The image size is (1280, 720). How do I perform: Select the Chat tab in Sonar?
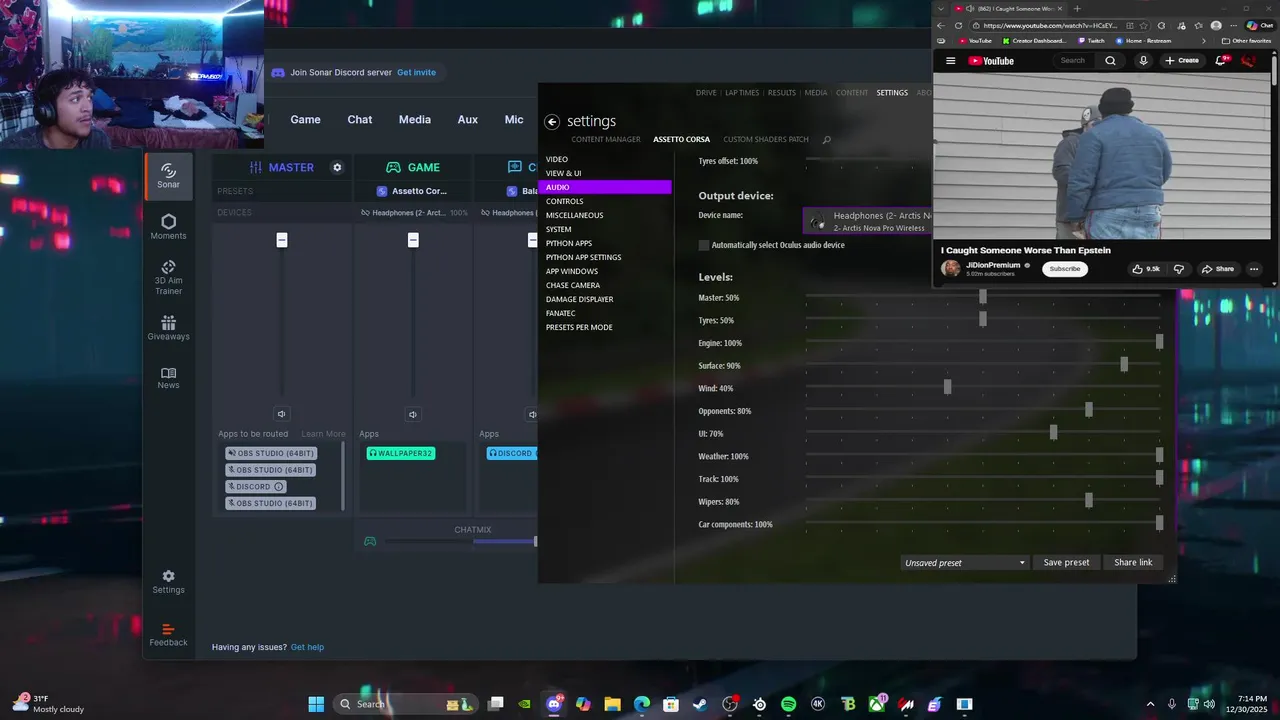[360, 119]
